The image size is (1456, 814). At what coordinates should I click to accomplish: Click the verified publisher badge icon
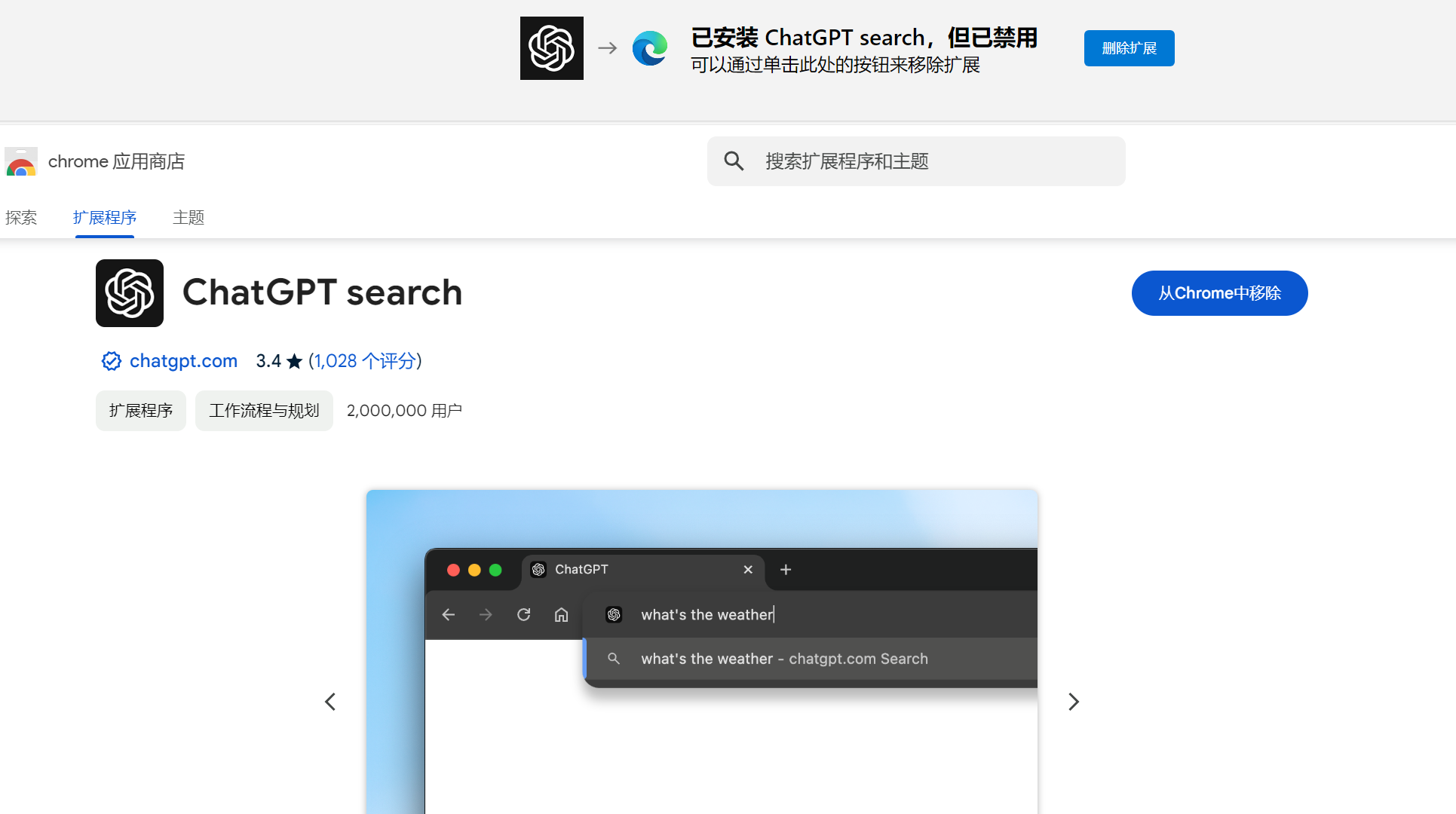(x=112, y=361)
